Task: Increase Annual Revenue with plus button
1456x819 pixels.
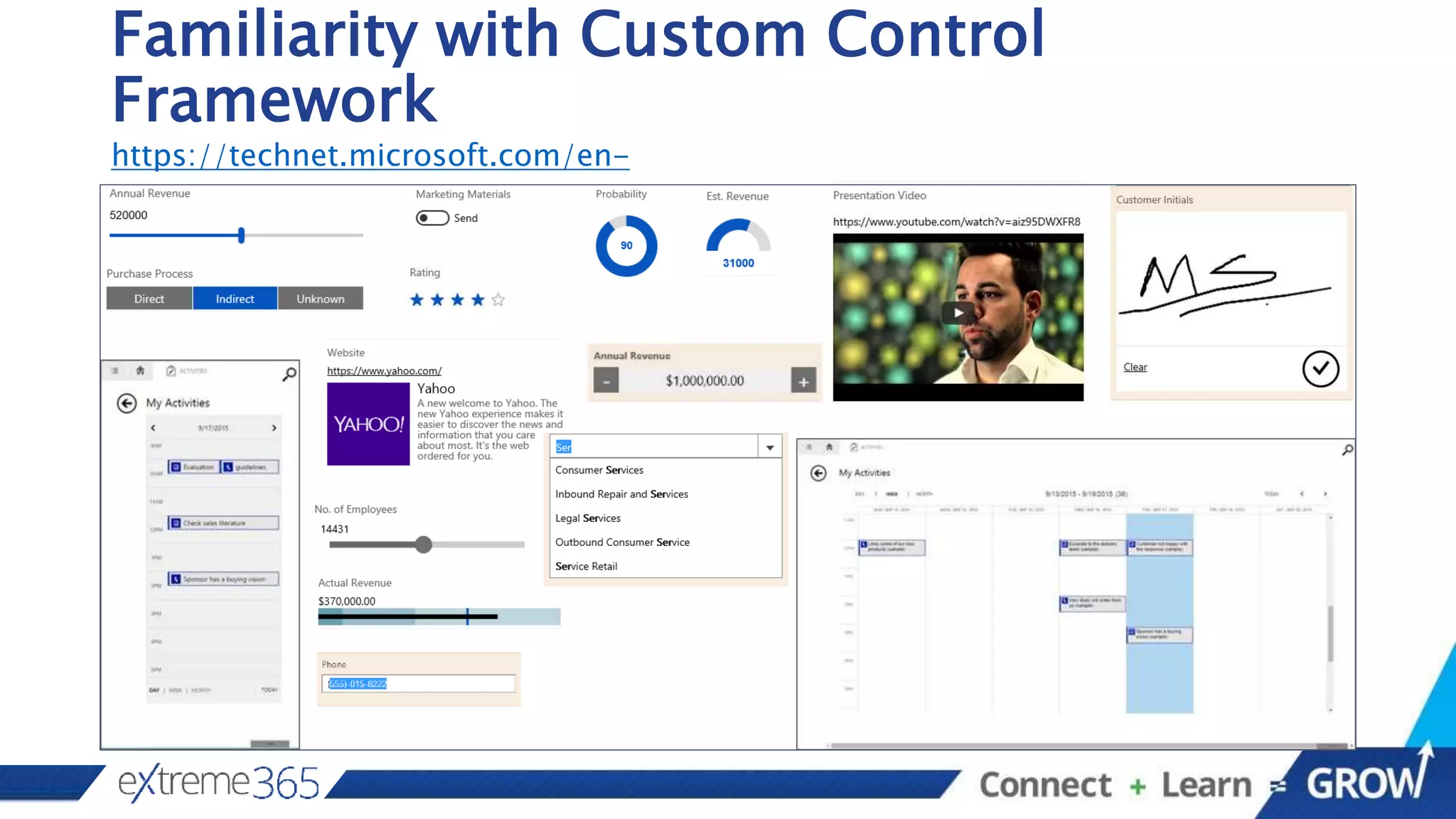Action: click(803, 381)
